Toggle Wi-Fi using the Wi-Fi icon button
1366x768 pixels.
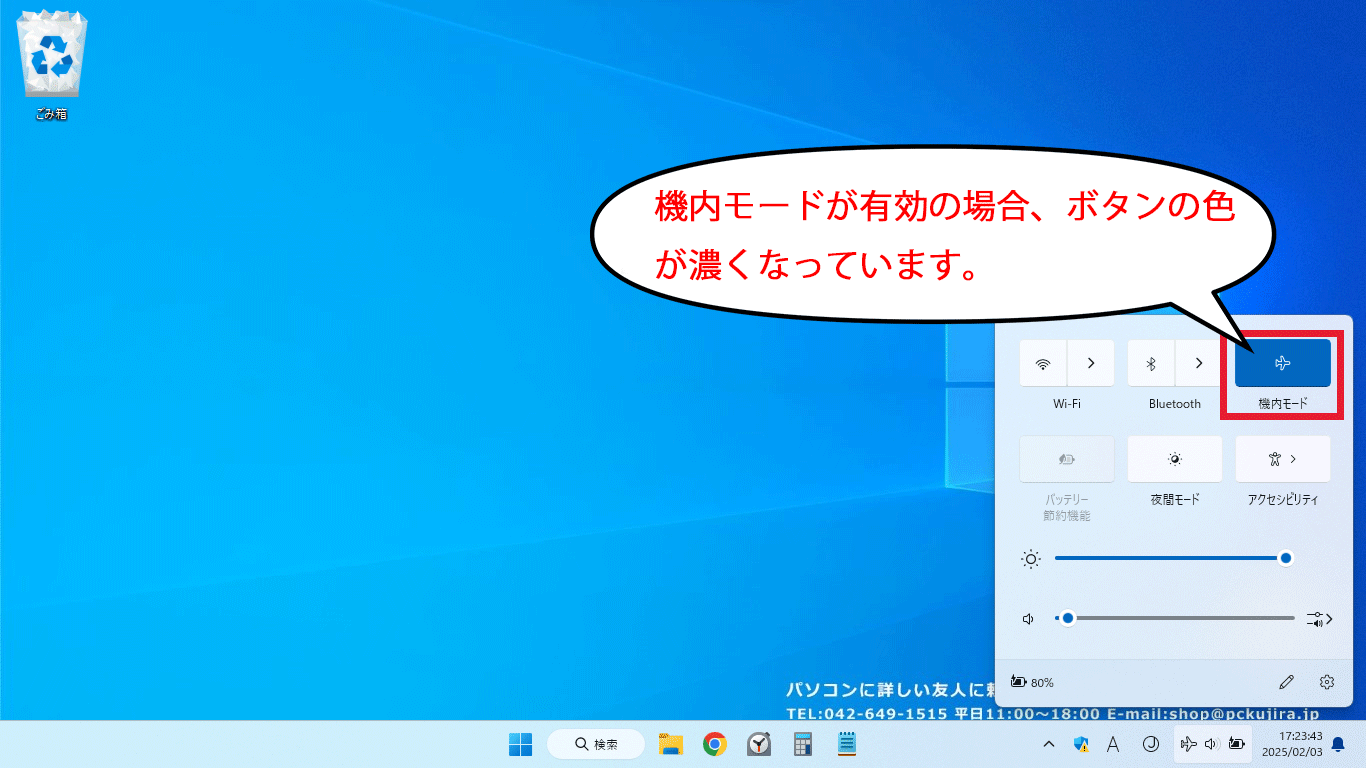click(1043, 363)
